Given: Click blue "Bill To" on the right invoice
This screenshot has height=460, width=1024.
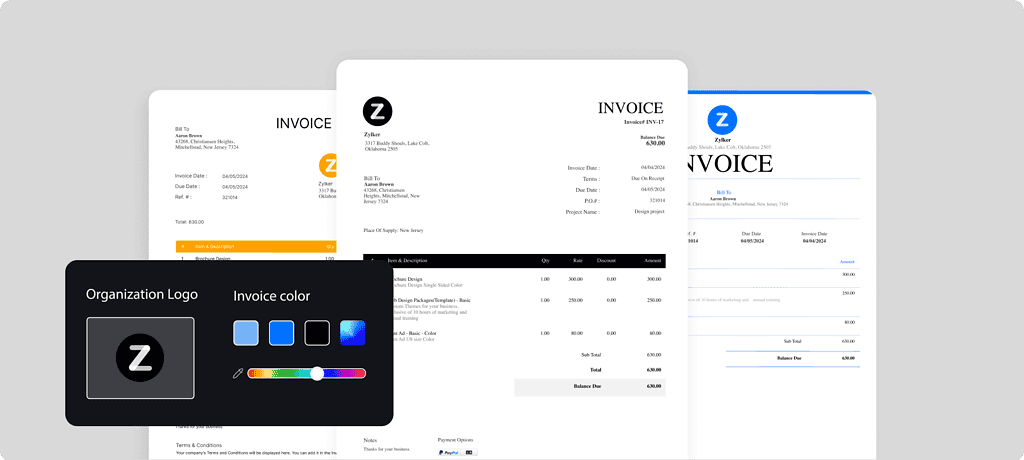Looking at the screenshot, I should click(724, 193).
